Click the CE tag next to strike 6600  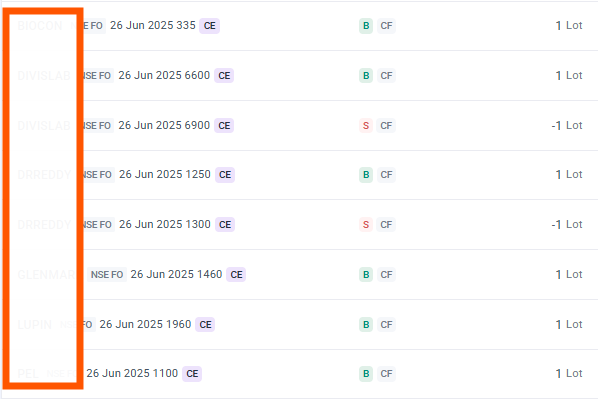(x=224, y=76)
